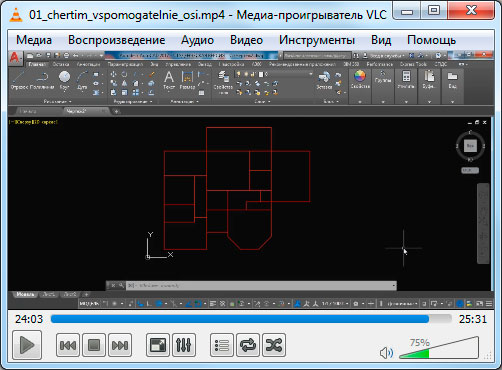
Task: Close the command line with its X icon
Action: (x=113, y=286)
